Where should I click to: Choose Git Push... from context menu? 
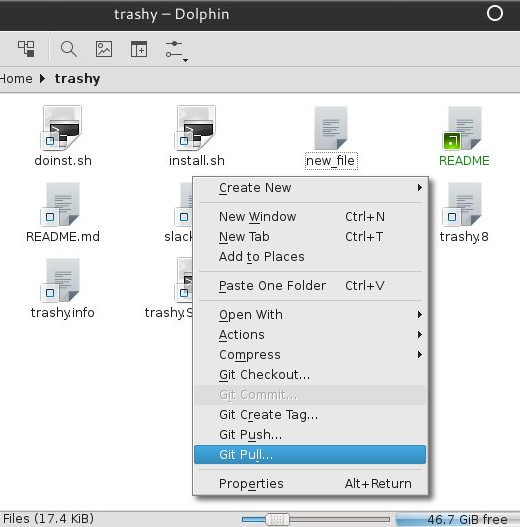coord(310,435)
